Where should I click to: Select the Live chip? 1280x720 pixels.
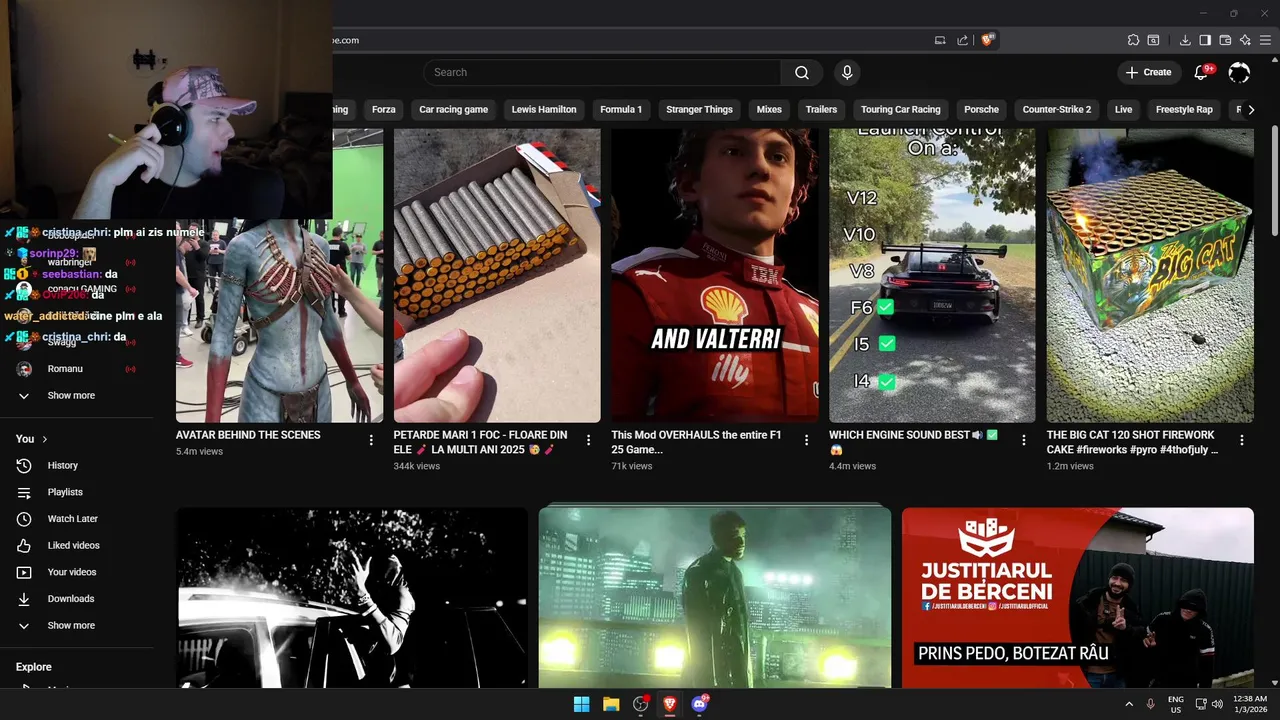[1124, 109]
